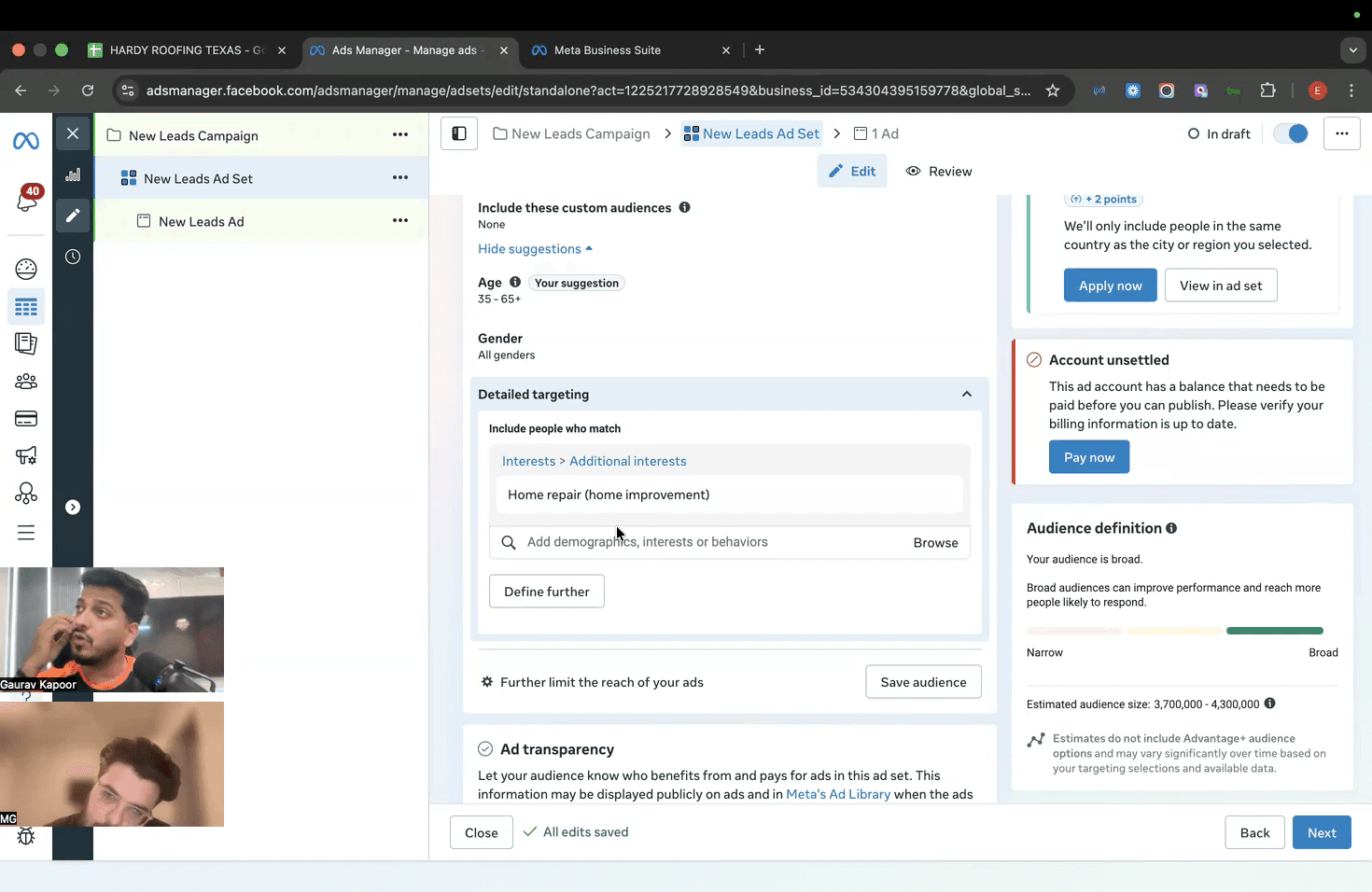
Task: Click the Pay now button
Action: coord(1089,457)
